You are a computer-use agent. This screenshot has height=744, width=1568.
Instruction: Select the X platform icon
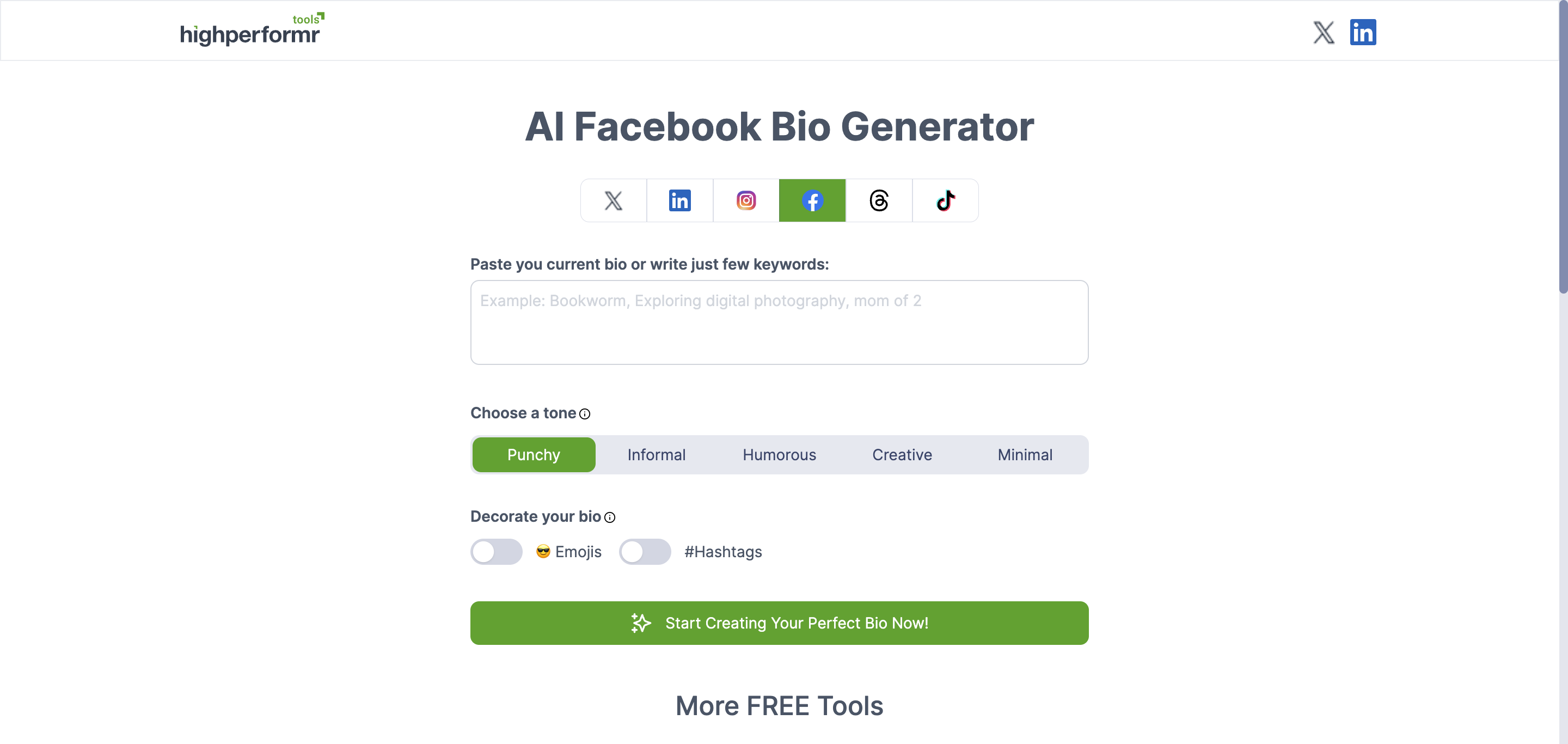pos(613,200)
